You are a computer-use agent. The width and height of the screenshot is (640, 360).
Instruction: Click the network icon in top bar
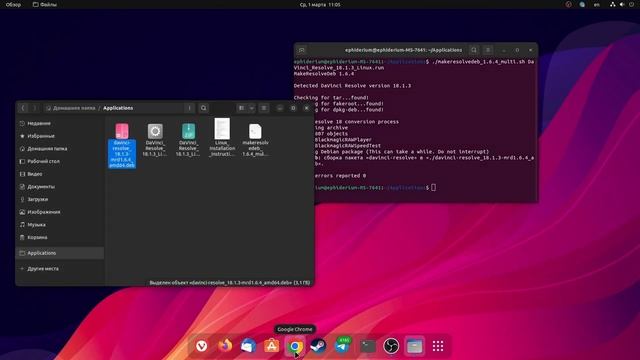613,4
